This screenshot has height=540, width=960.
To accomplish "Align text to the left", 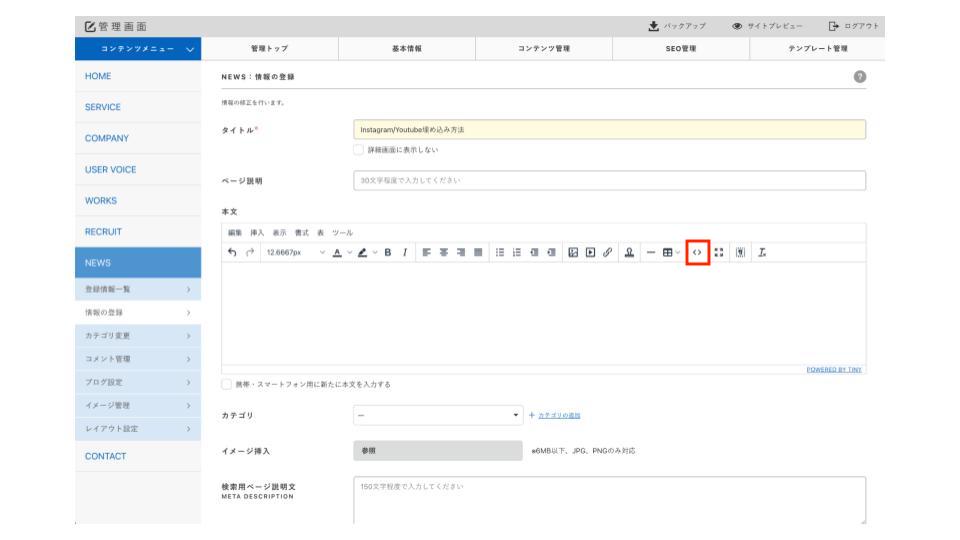I will click(x=427, y=252).
